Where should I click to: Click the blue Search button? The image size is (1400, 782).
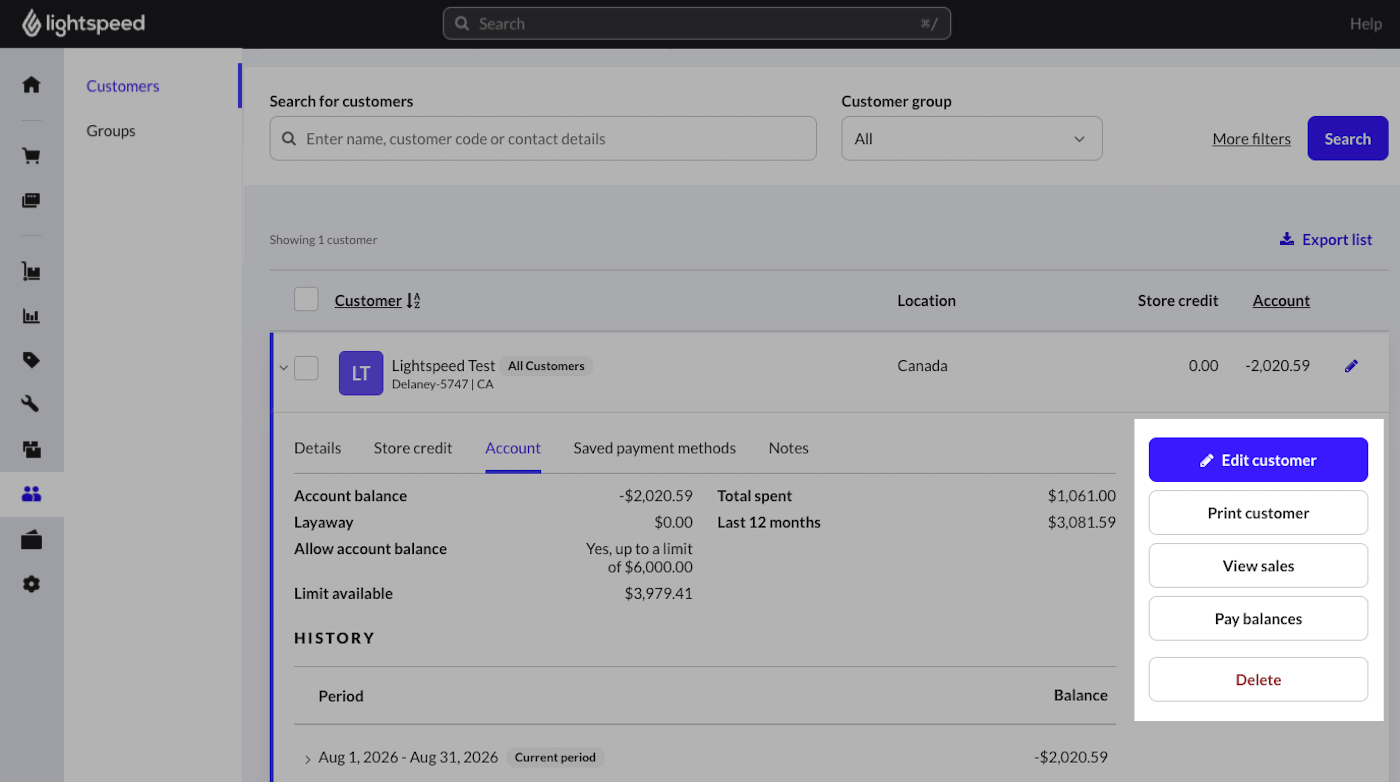[x=1347, y=138]
